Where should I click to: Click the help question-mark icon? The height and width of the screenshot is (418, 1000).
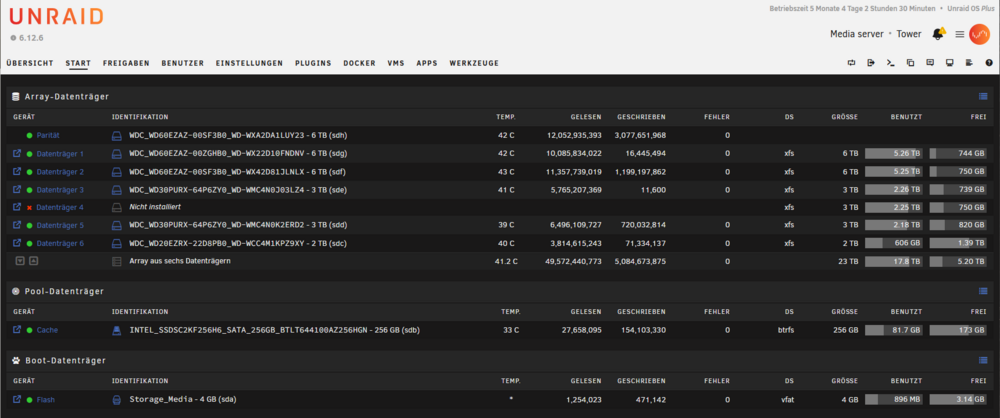989,63
